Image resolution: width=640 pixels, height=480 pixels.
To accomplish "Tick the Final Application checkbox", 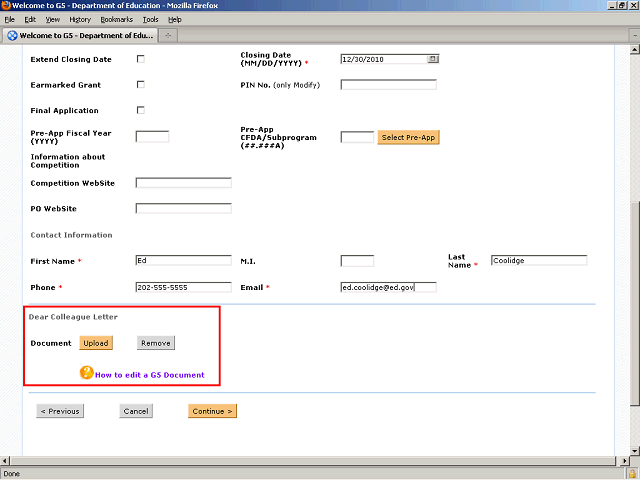I will (141, 110).
